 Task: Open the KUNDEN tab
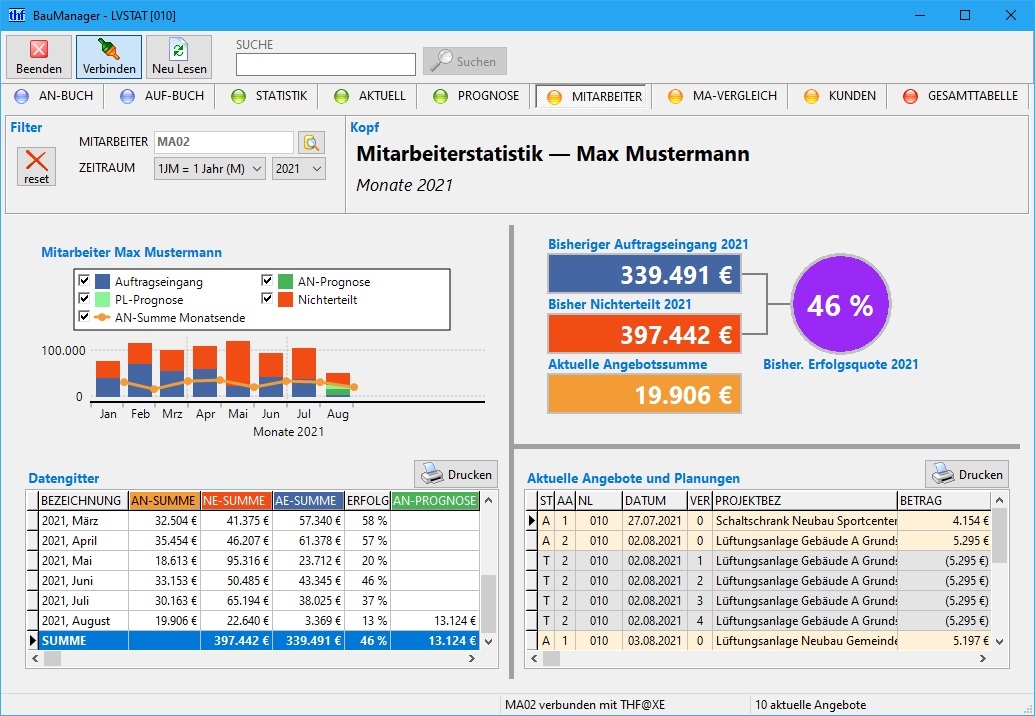click(x=840, y=96)
